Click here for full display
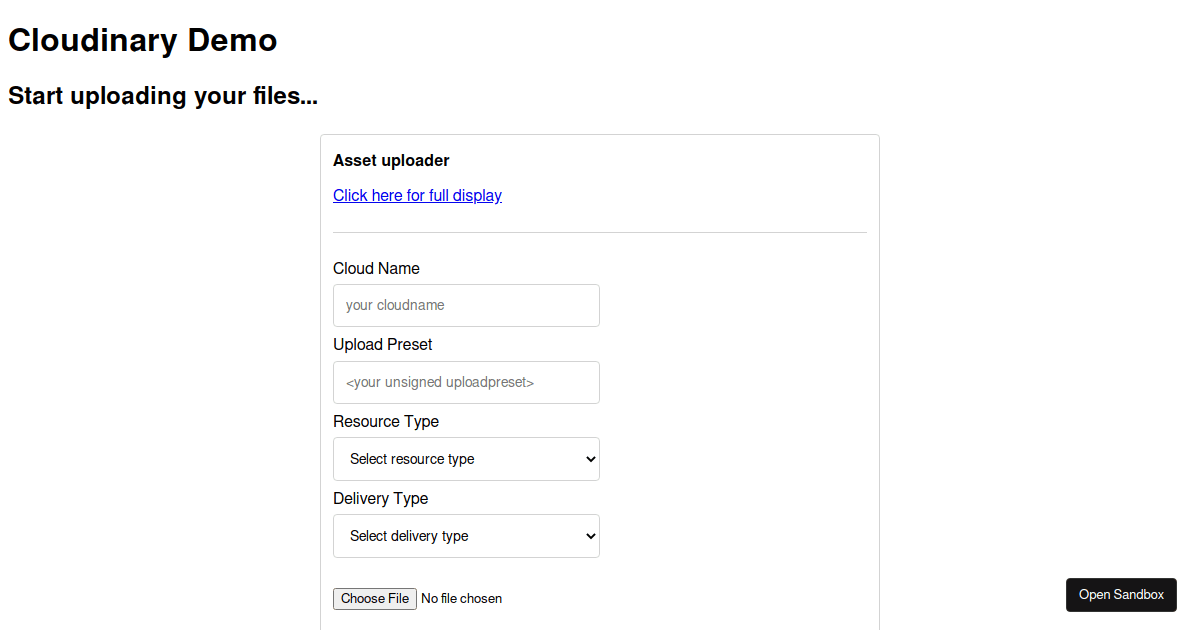Viewport: 1200px width, 630px height. 417,195
